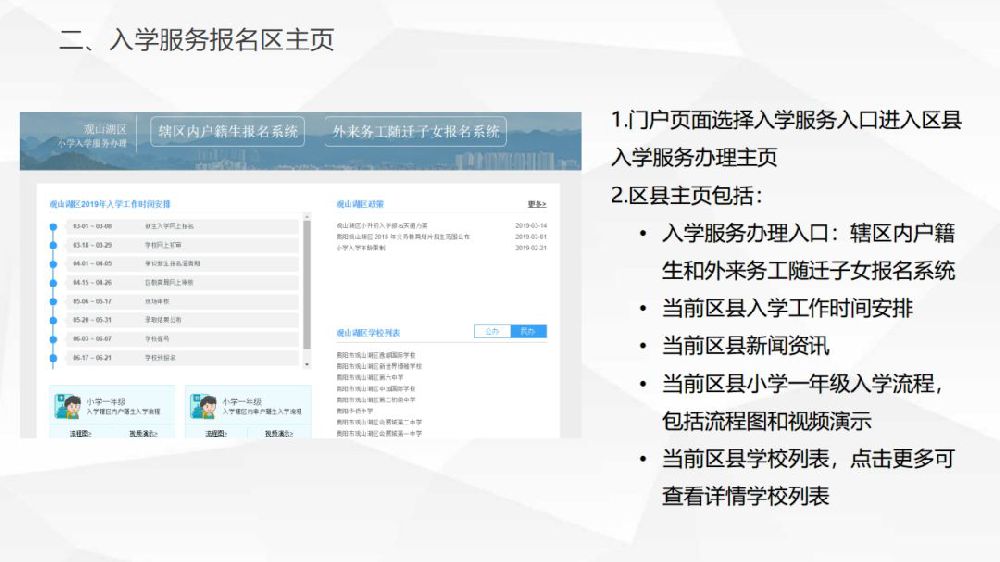Open 视频演示> link on right enrollment card
This screenshot has height=562, width=1000.
click(279, 434)
